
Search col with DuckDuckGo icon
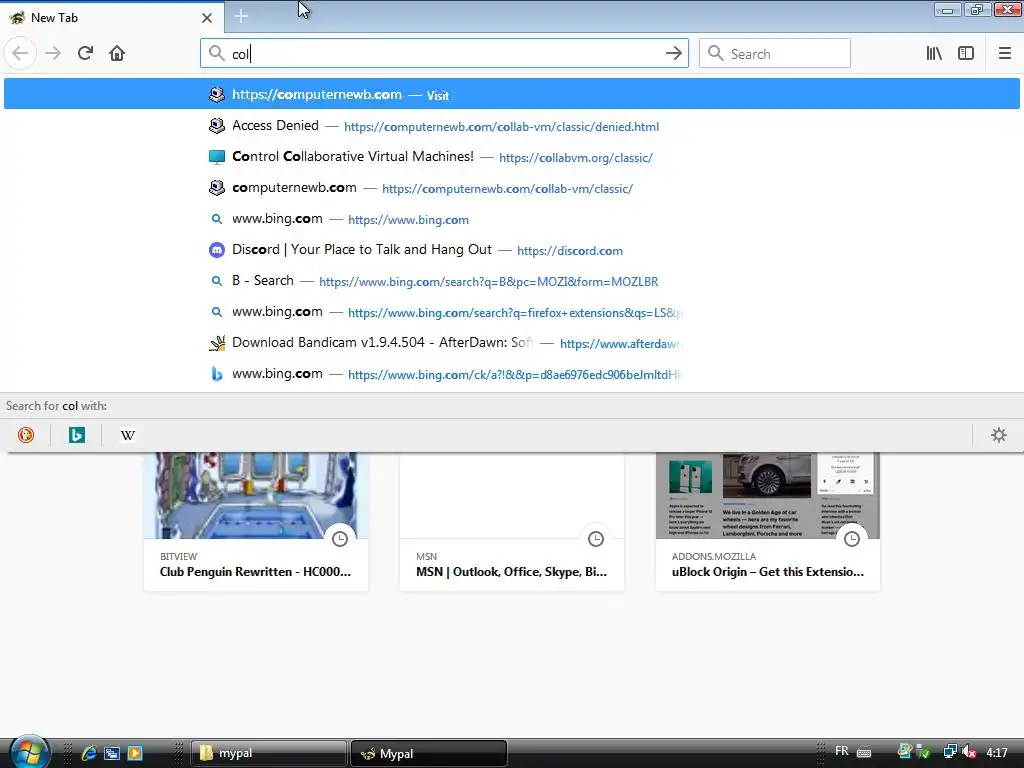[x=25, y=435]
